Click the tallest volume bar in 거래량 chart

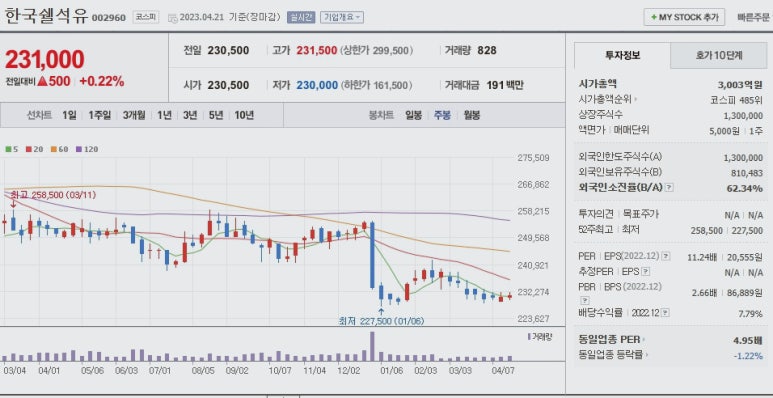(372, 346)
